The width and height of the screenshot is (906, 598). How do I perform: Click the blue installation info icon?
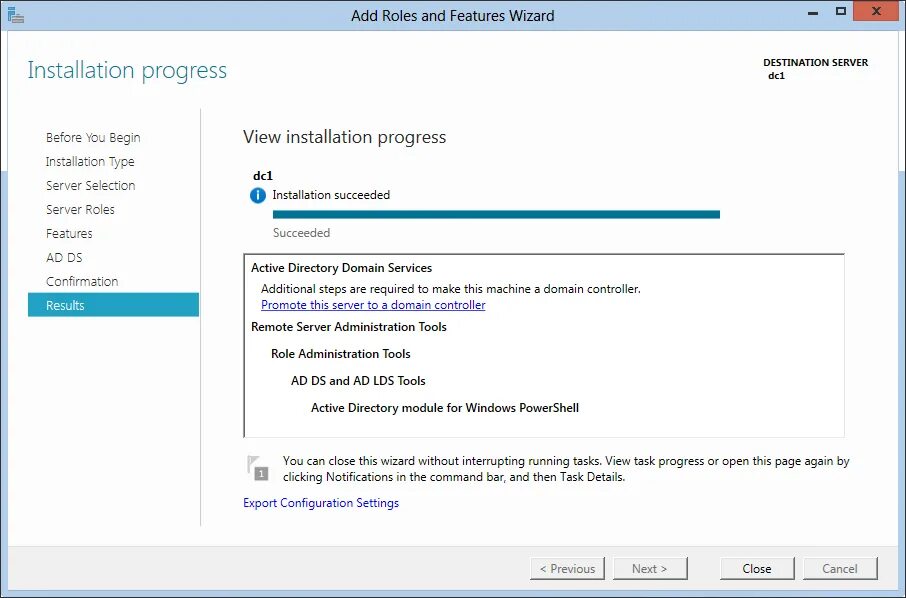click(258, 195)
